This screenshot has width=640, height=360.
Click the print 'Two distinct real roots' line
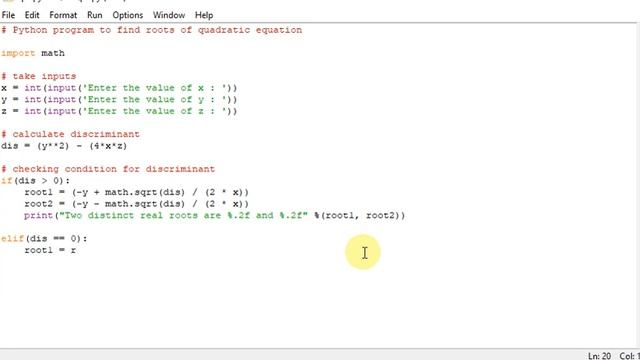pyautogui.click(x=215, y=216)
